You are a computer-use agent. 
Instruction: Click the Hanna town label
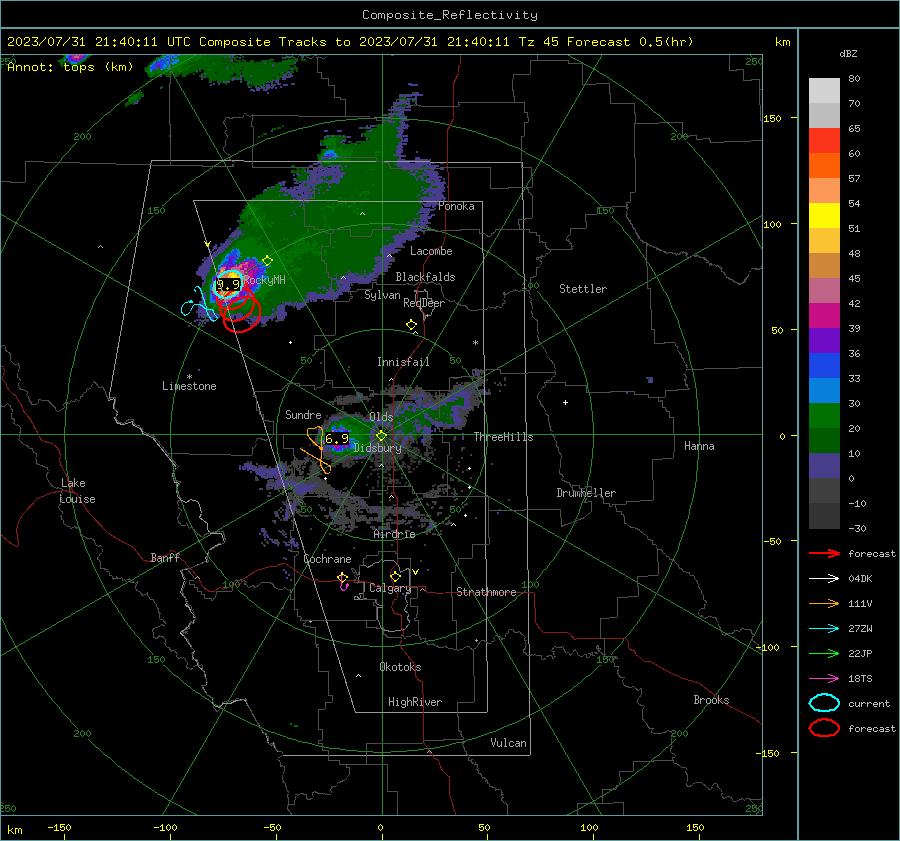699,446
